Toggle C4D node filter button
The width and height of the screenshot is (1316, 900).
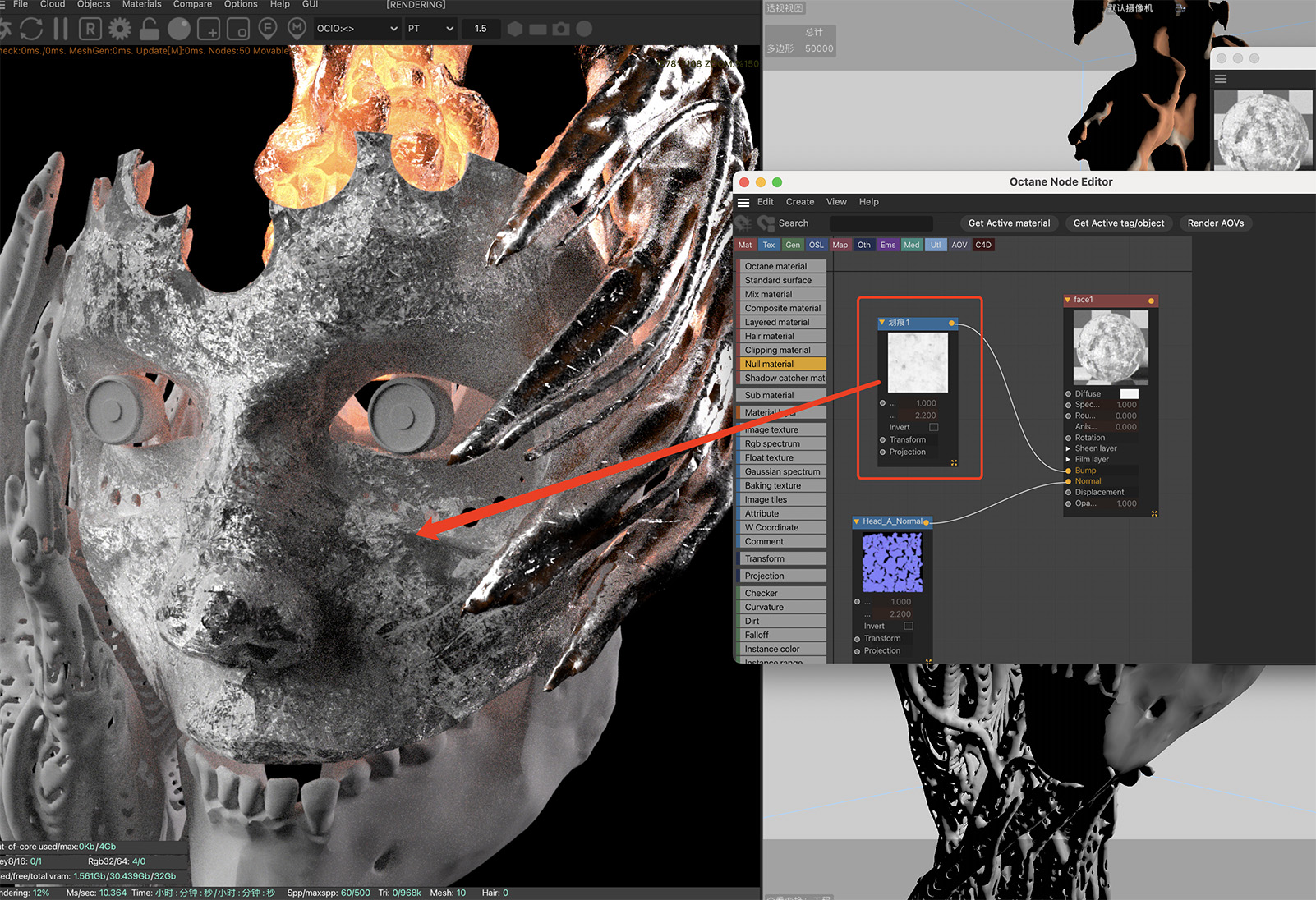[983, 245]
